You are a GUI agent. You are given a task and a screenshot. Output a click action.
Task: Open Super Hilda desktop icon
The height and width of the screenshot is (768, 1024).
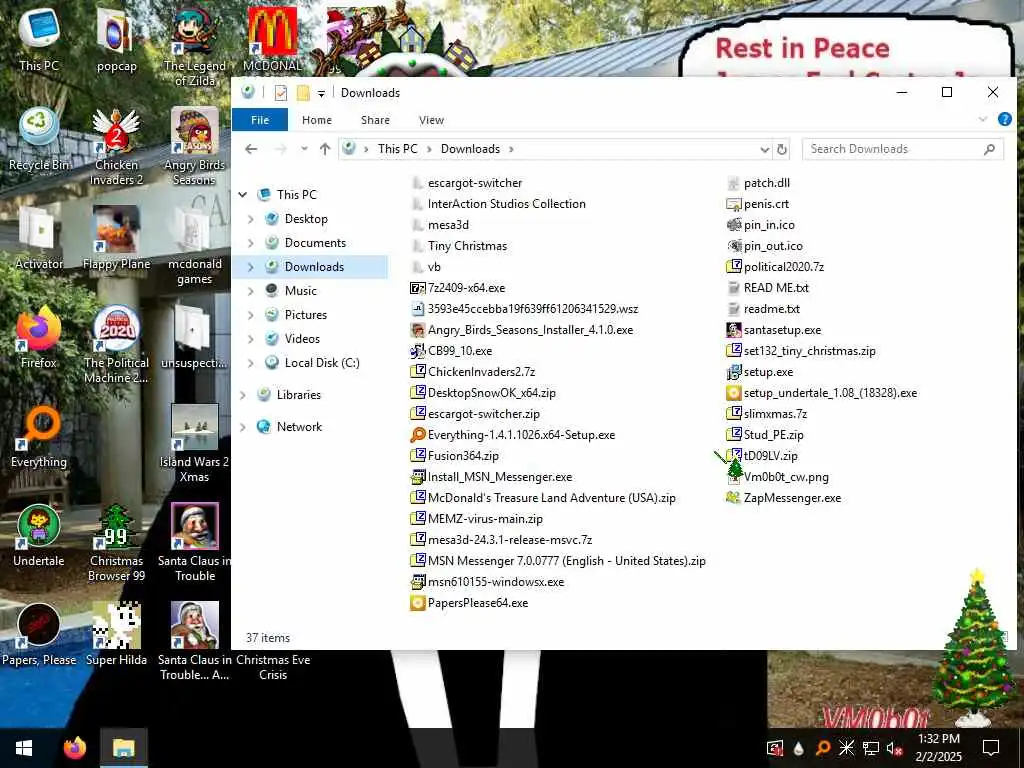click(x=116, y=635)
